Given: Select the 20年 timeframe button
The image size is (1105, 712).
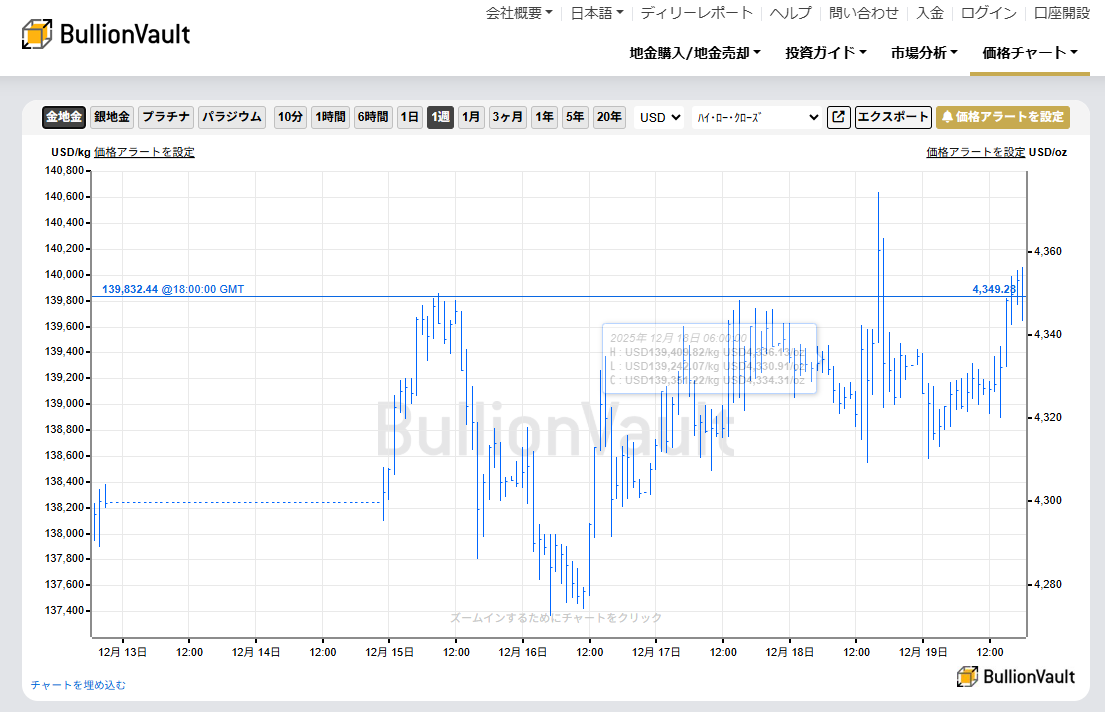Looking at the screenshot, I should [609, 117].
